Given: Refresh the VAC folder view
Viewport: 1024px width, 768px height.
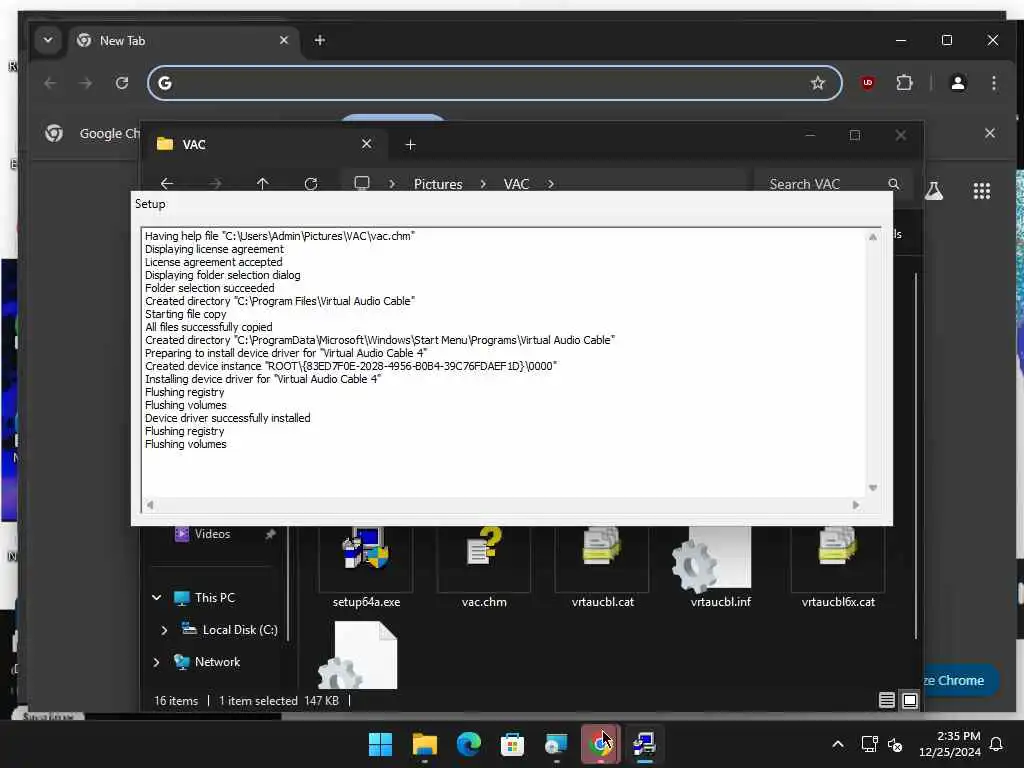Looking at the screenshot, I should (311, 184).
